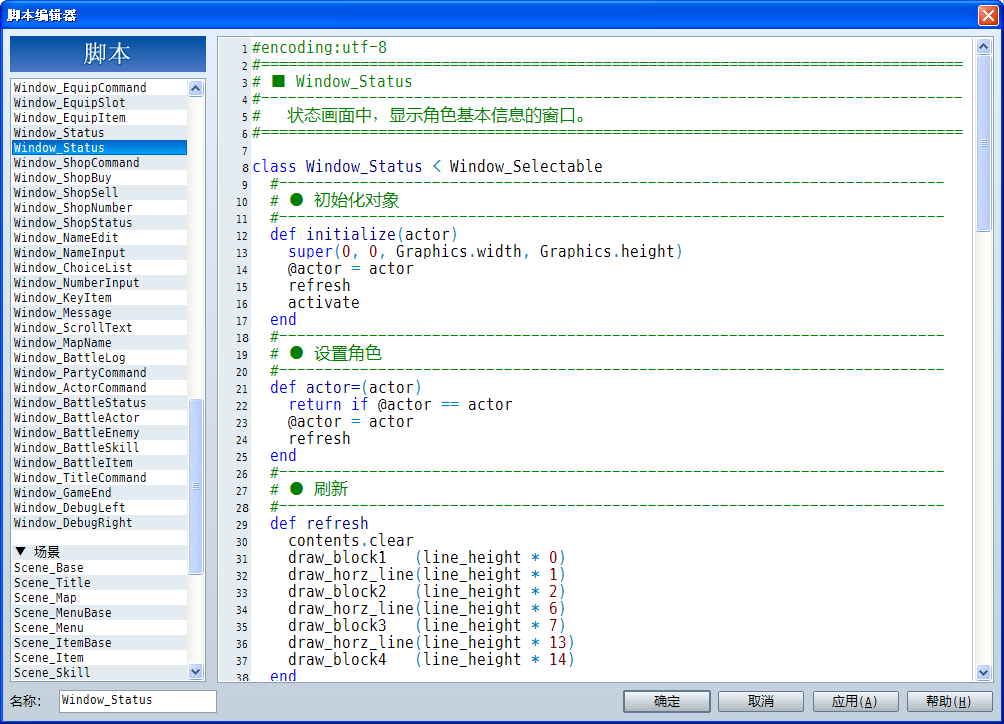This screenshot has height=724, width=1004.
Task: Select the Window_Message script
Action: pos(100,312)
